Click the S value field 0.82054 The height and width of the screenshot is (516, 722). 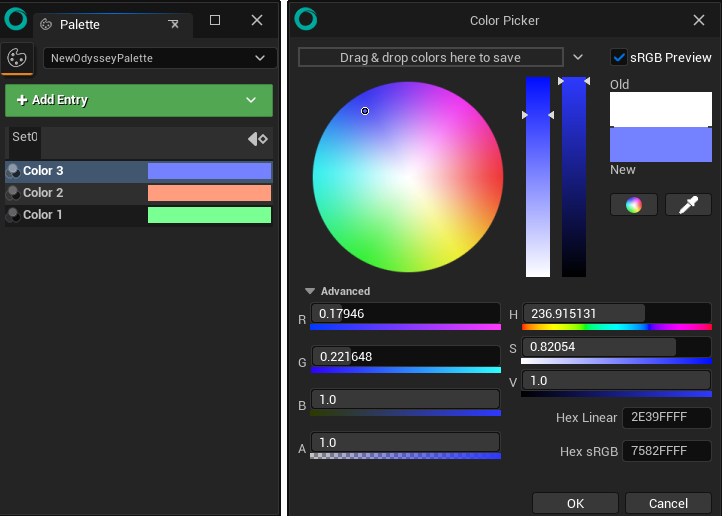(617, 347)
